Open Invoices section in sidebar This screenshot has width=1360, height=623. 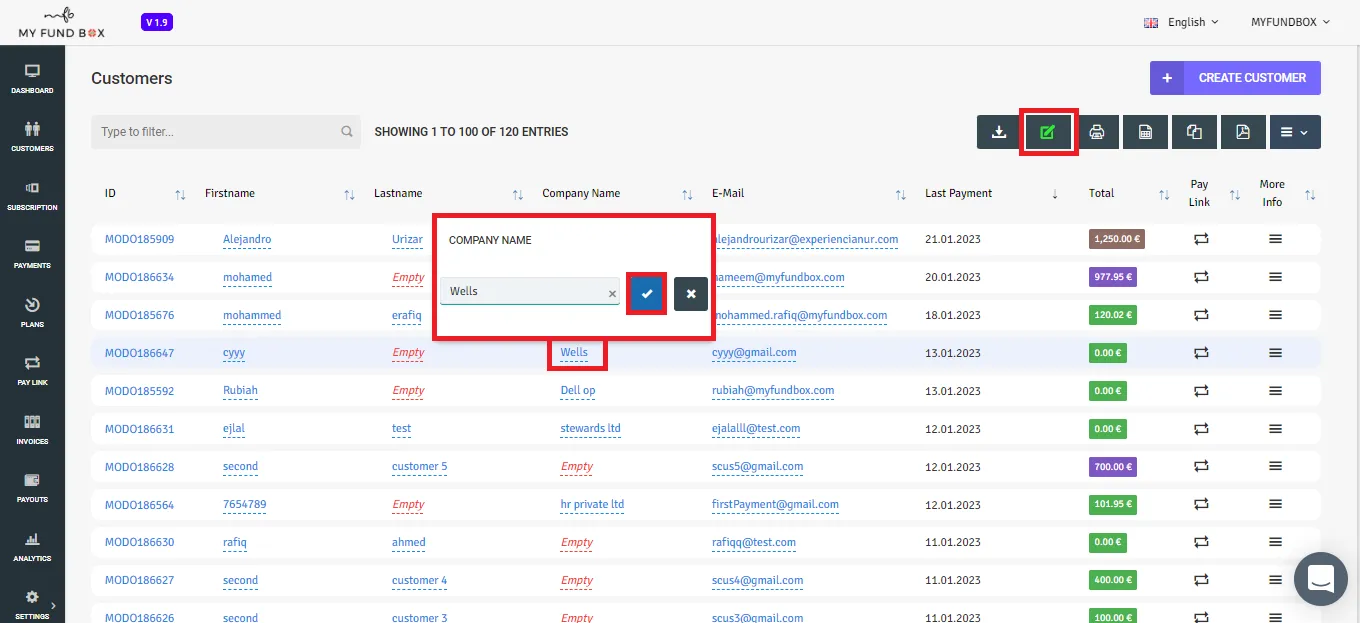click(32, 430)
